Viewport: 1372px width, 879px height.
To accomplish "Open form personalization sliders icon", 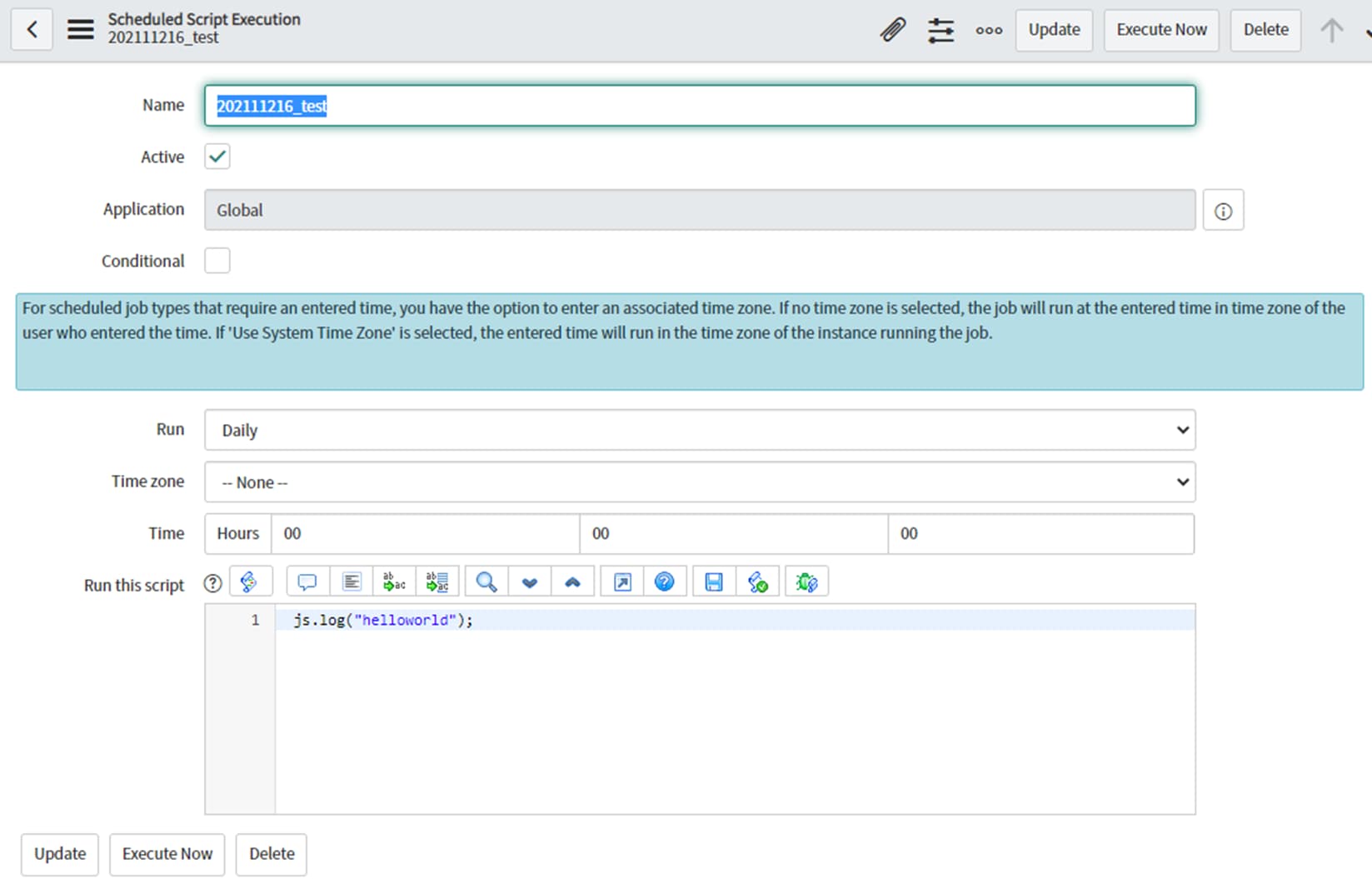I will point(941,30).
